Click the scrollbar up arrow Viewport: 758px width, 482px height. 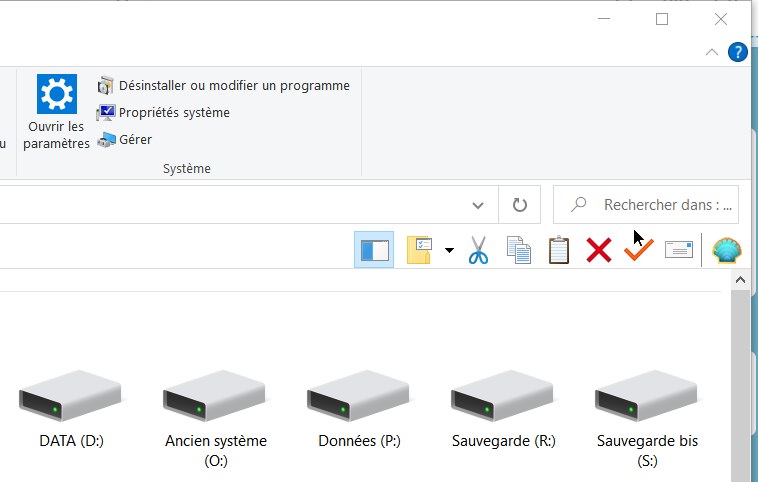740,280
